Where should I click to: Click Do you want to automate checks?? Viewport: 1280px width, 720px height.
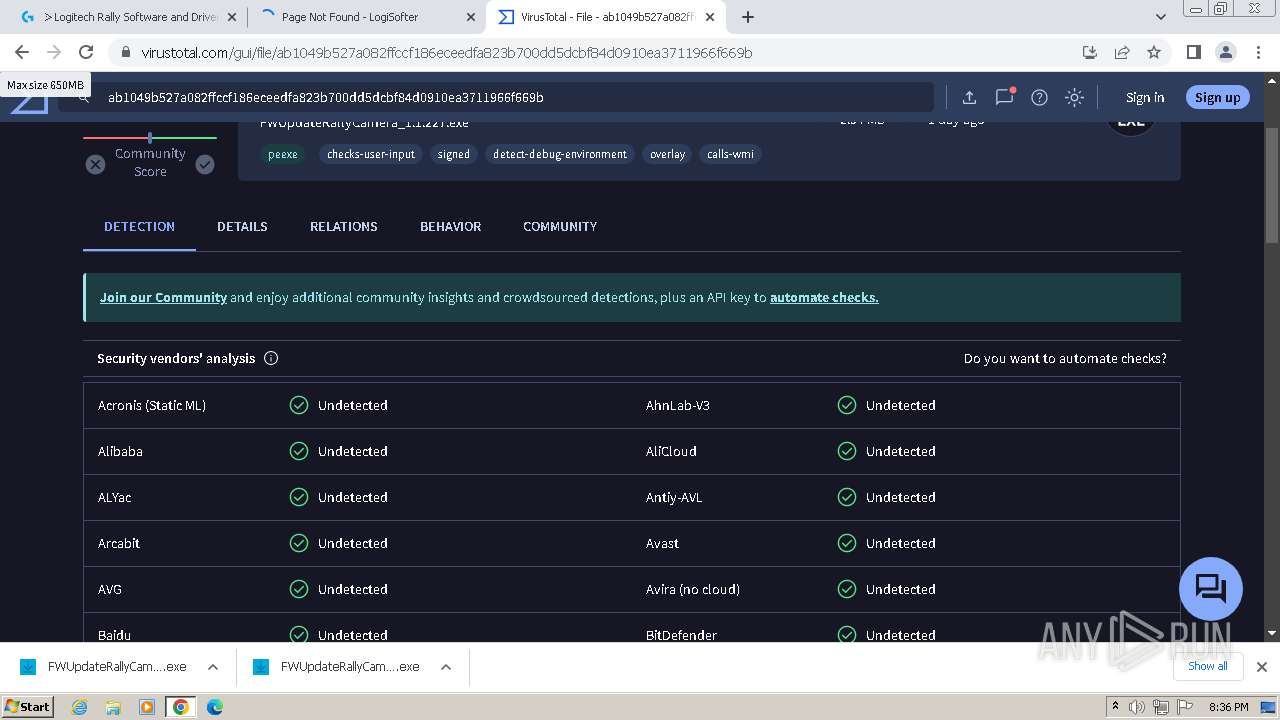click(x=1065, y=358)
